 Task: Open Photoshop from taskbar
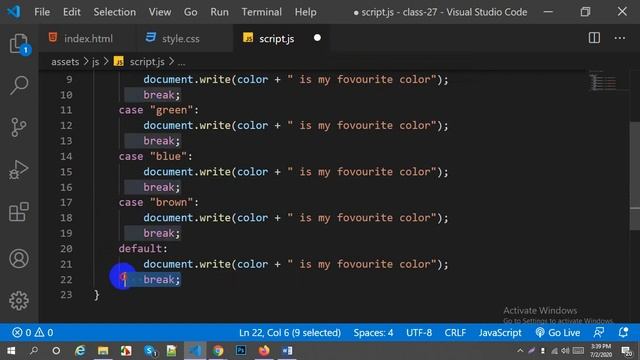[241, 351]
